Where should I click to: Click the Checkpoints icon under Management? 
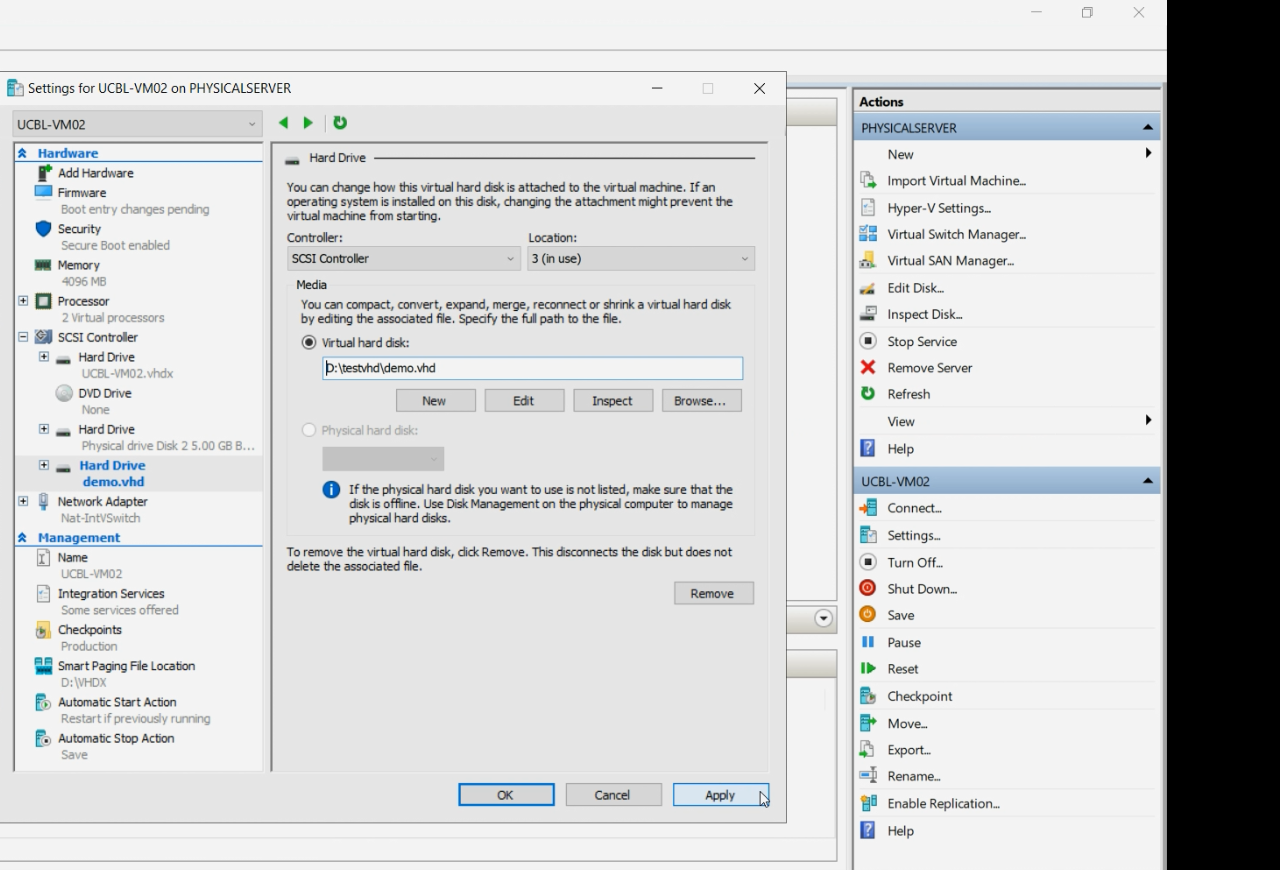[x=43, y=630]
